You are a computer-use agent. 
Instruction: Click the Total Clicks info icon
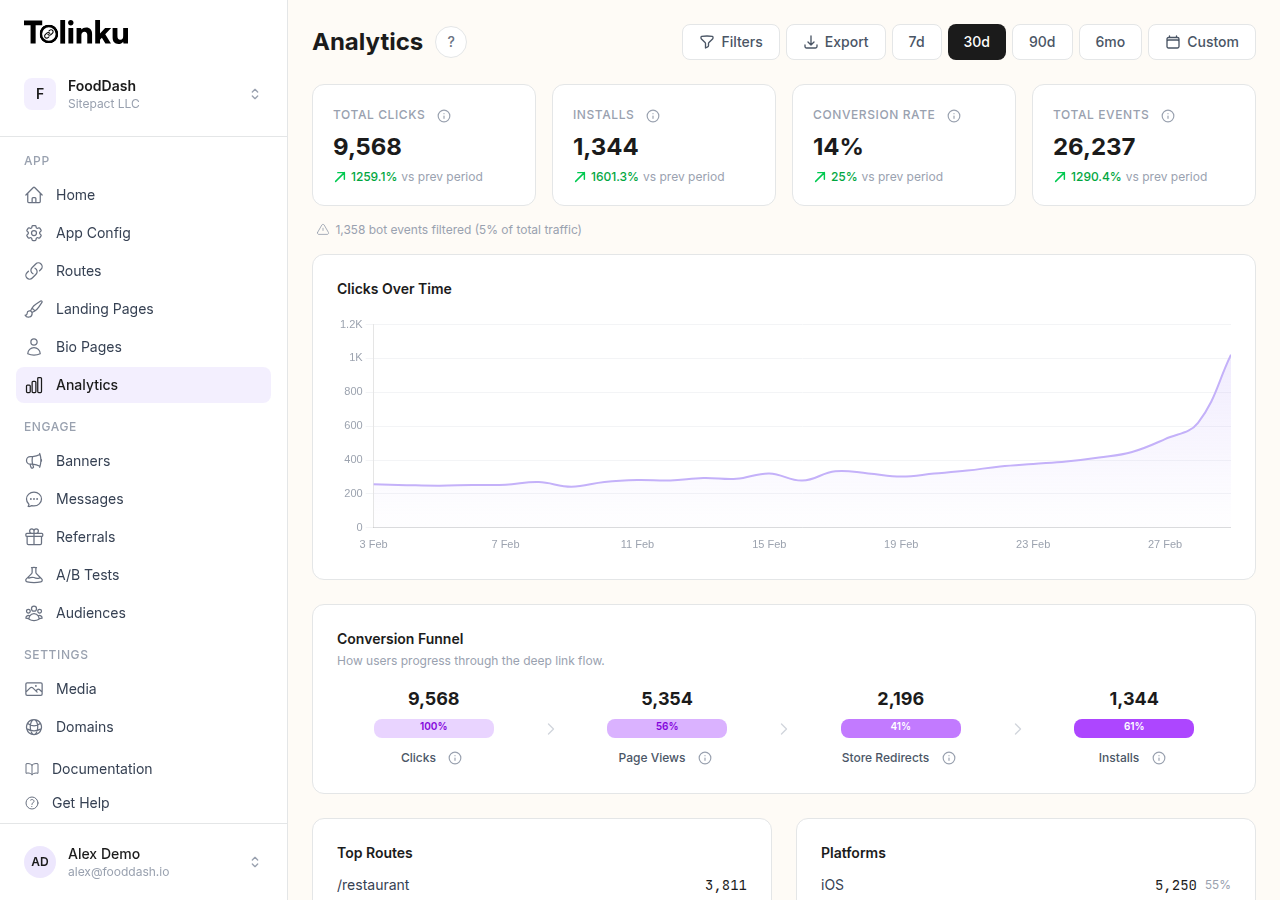[444, 115]
